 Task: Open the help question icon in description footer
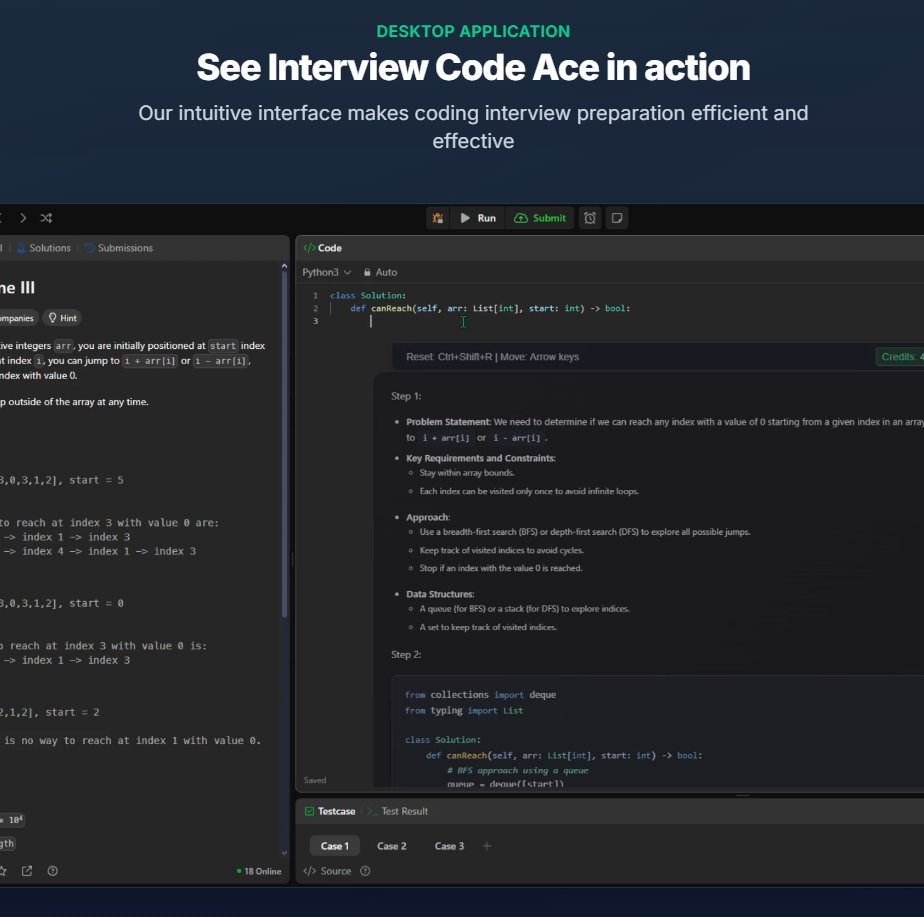coord(52,871)
